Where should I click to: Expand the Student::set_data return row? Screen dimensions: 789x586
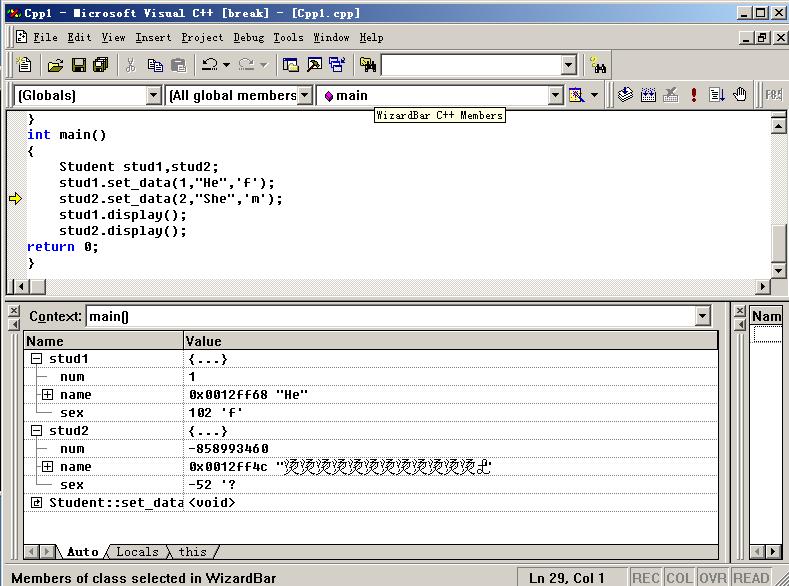pyautogui.click(x=36, y=503)
